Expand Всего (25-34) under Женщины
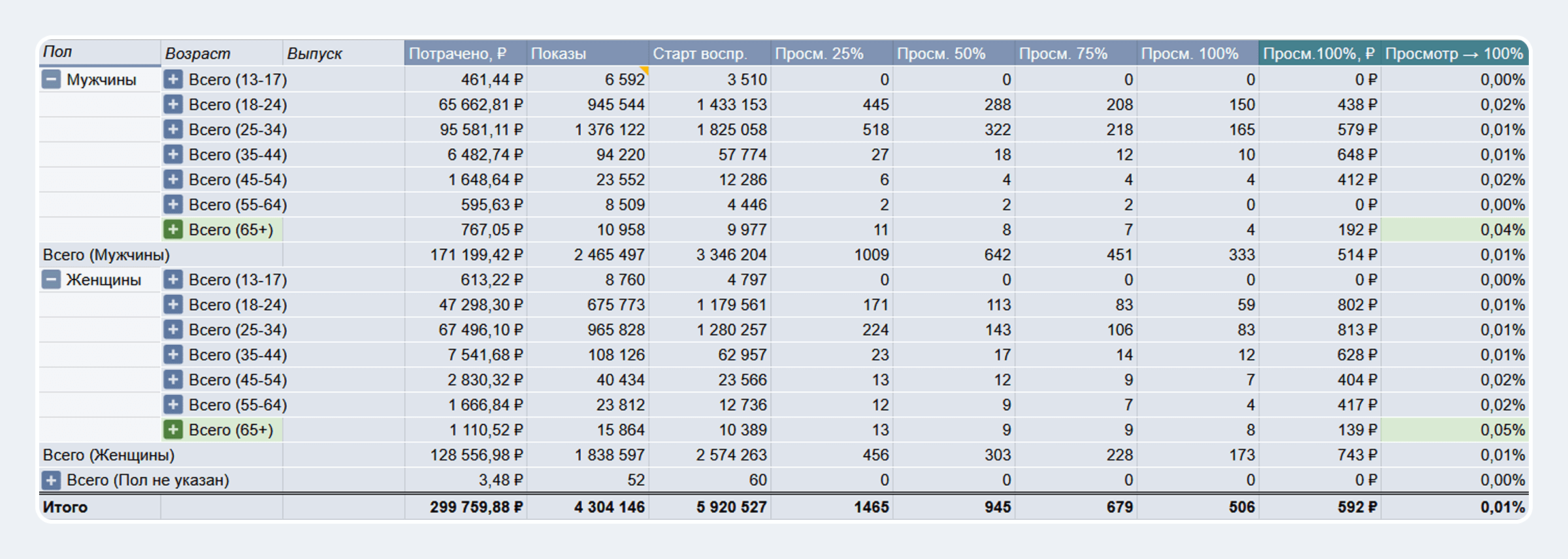1568x559 pixels. click(173, 330)
